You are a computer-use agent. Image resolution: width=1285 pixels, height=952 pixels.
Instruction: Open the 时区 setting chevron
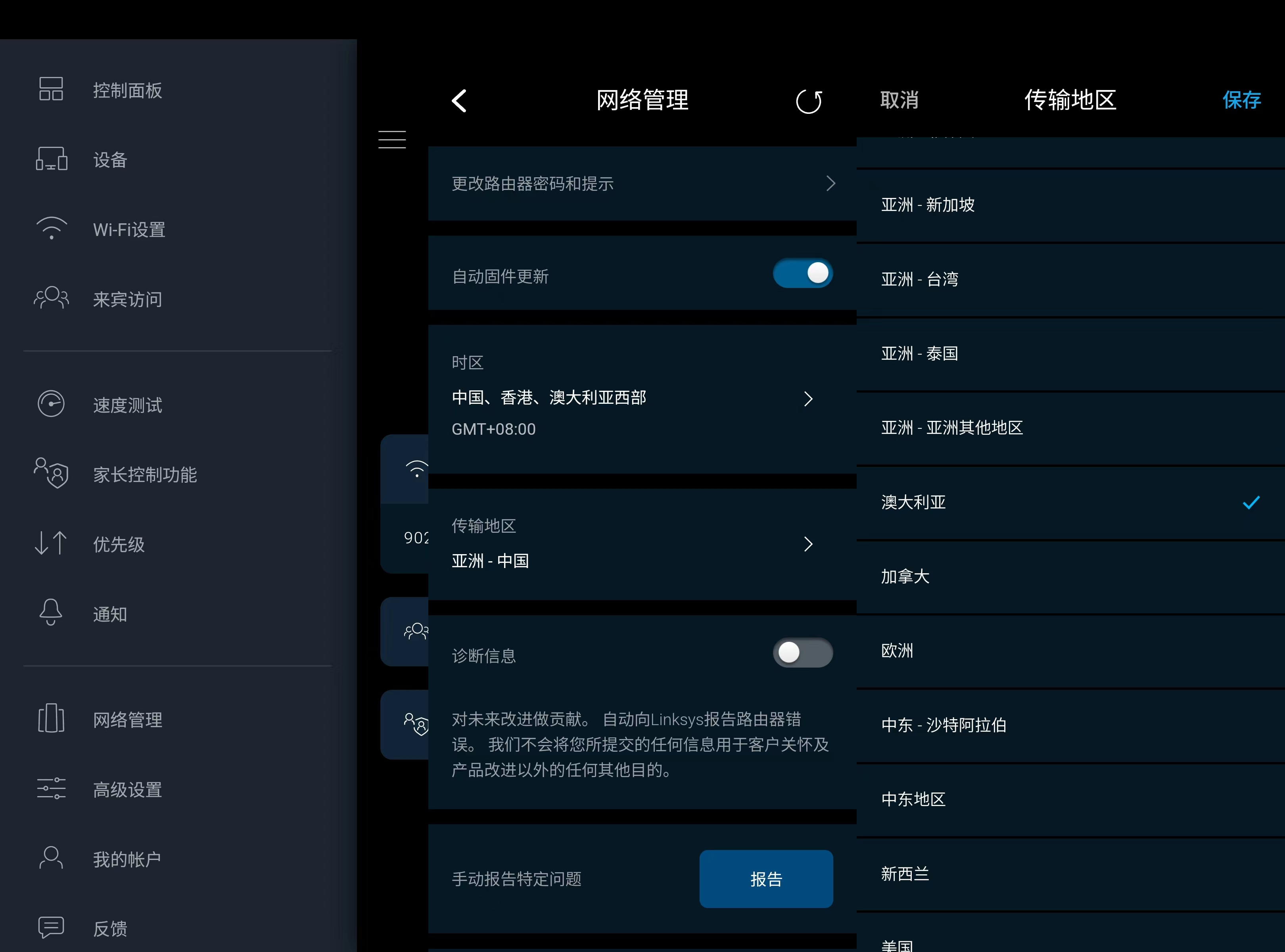pyautogui.click(x=808, y=399)
